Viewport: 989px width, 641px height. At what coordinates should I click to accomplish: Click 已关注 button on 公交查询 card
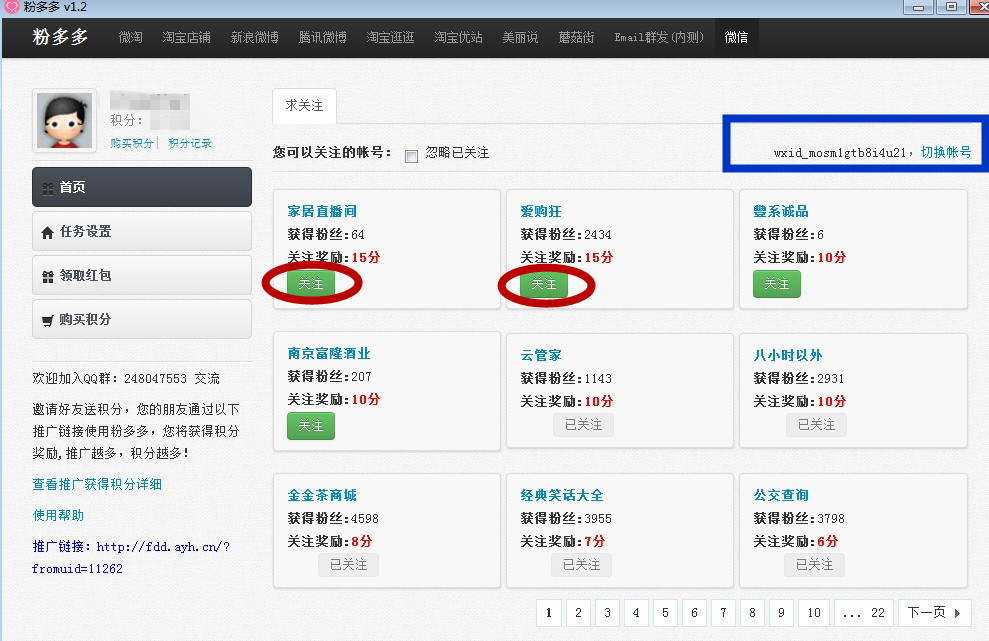click(x=814, y=565)
